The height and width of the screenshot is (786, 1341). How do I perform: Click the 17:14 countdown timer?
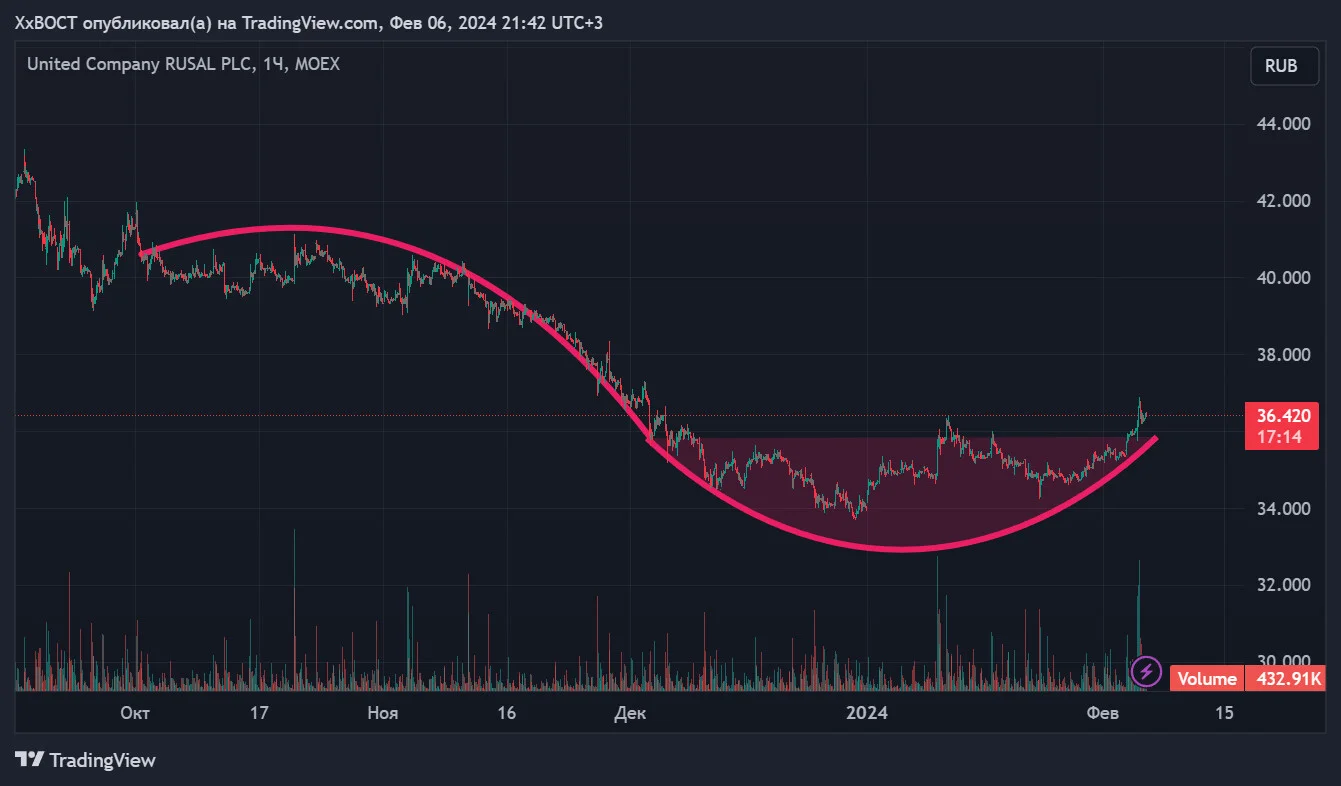point(1281,438)
